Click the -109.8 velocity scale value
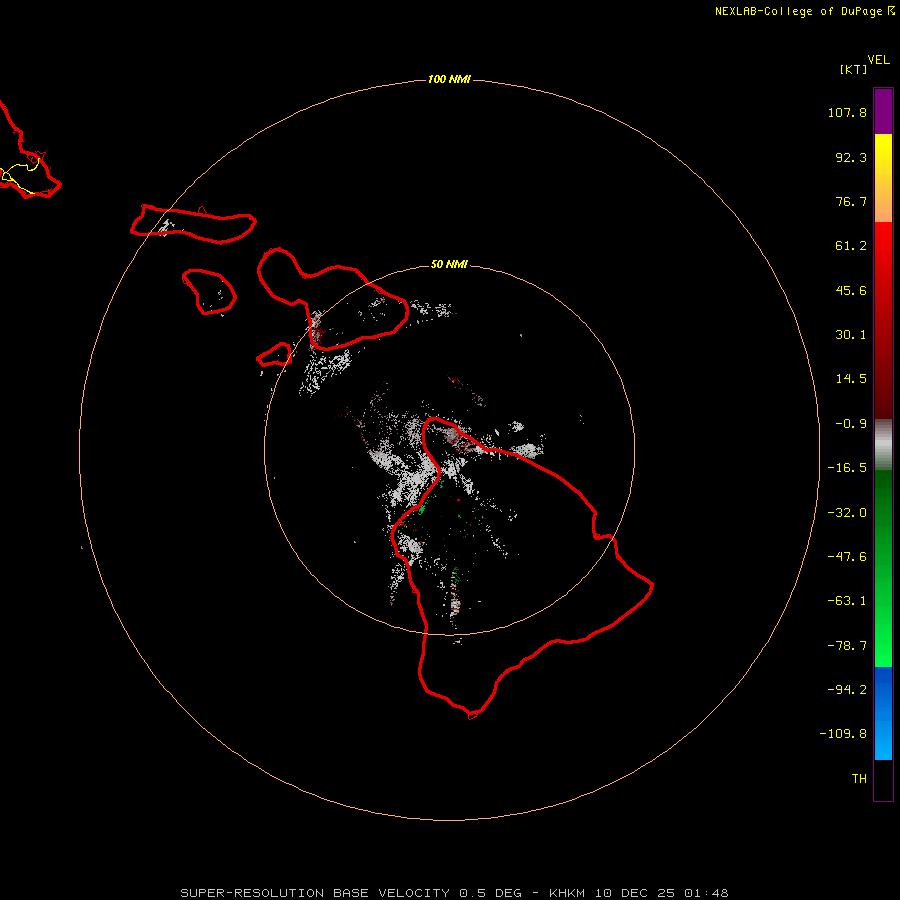Viewport: 900px width, 900px height. (x=843, y=734)
